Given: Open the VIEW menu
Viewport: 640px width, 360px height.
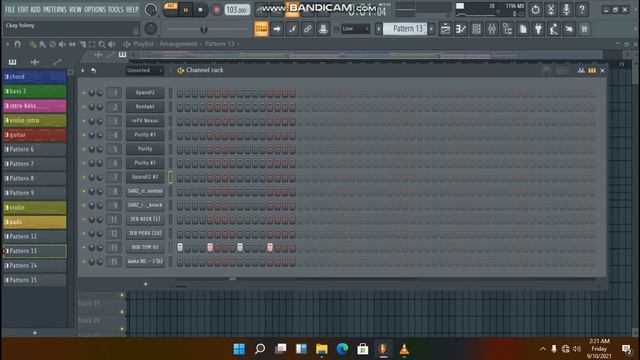Looking at the screenshot, I should [x=75, y=9].
